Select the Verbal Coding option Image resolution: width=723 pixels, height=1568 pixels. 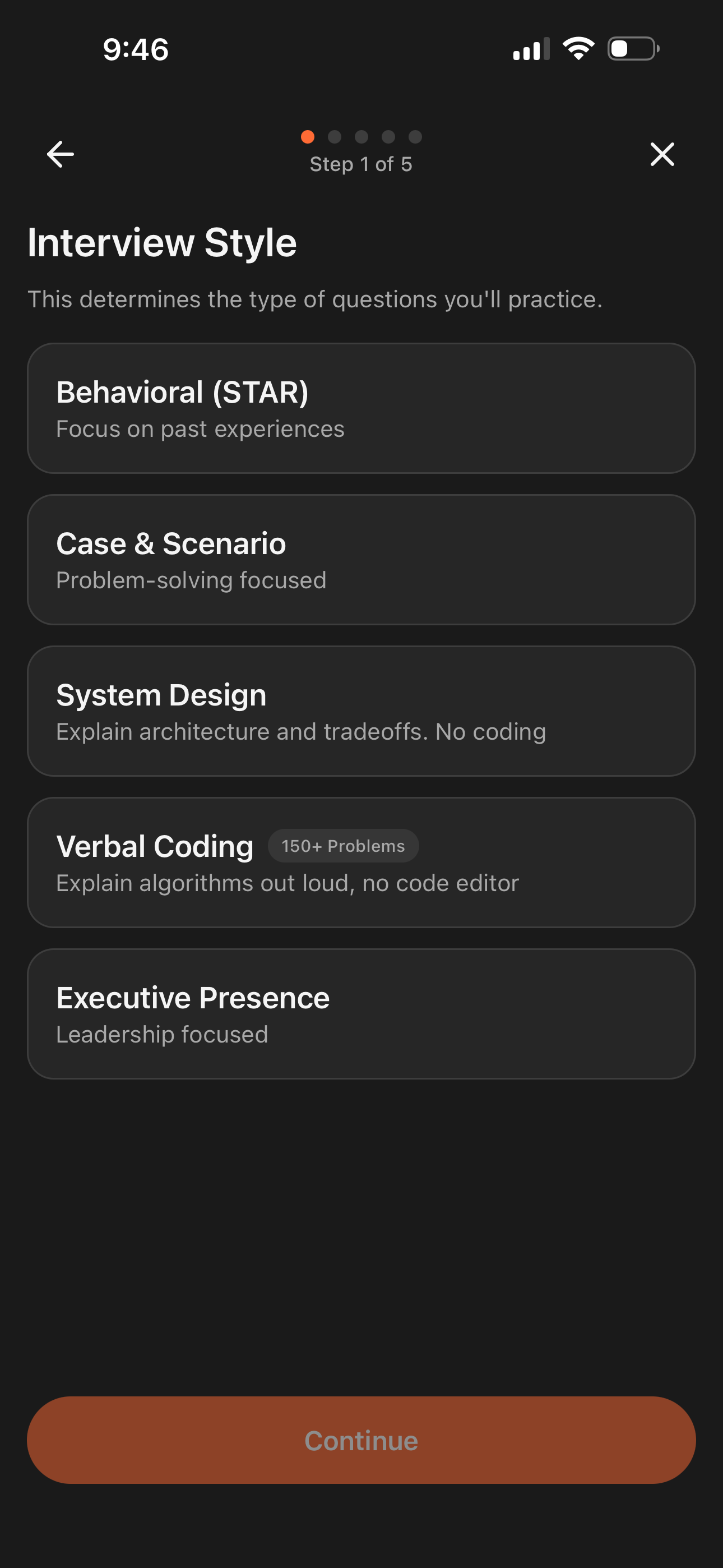[x=361, y=863]
